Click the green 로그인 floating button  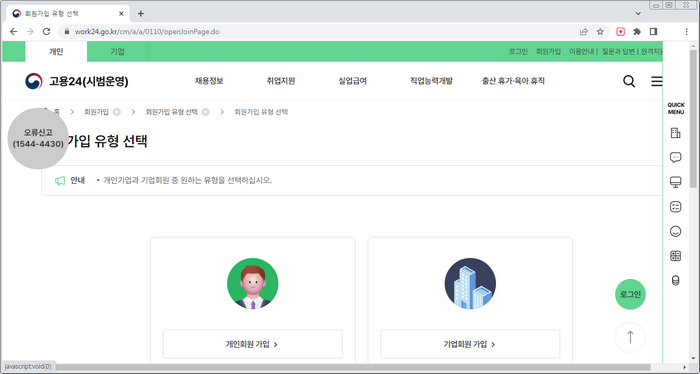coord(630,294)
